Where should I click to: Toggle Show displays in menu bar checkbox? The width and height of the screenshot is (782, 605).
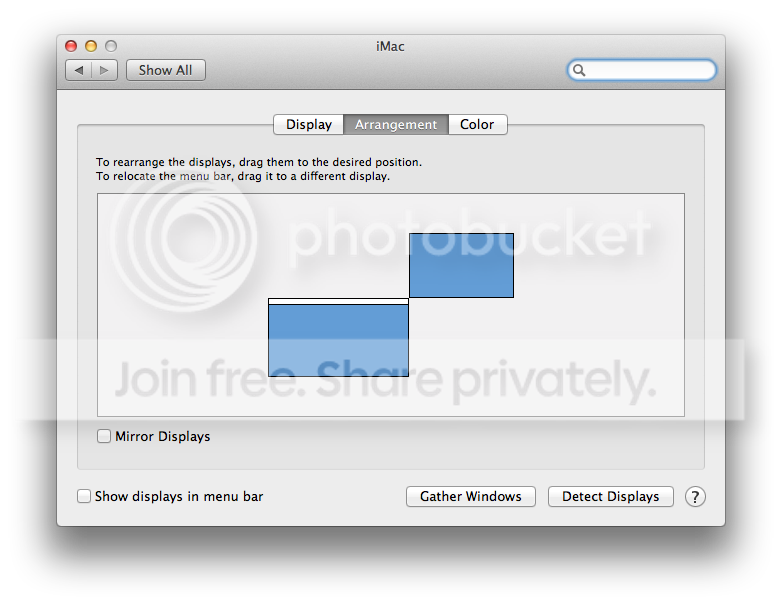coord(84,496)
